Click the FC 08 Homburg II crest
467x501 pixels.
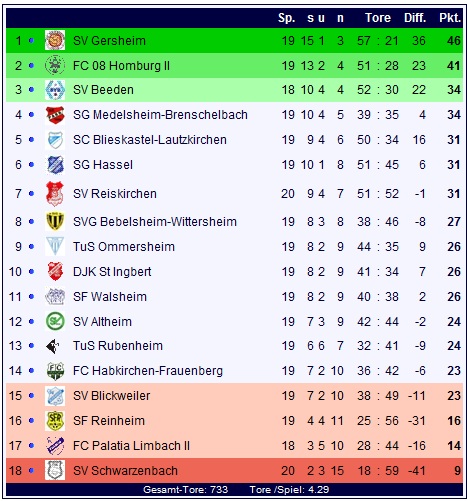tap(55, 65)
